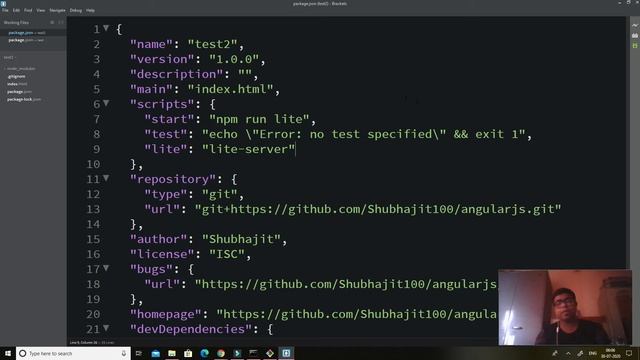Open the Live Preview lightning icon
The height and width of the screenshot is (360, 640).
(x=635, y=25)
